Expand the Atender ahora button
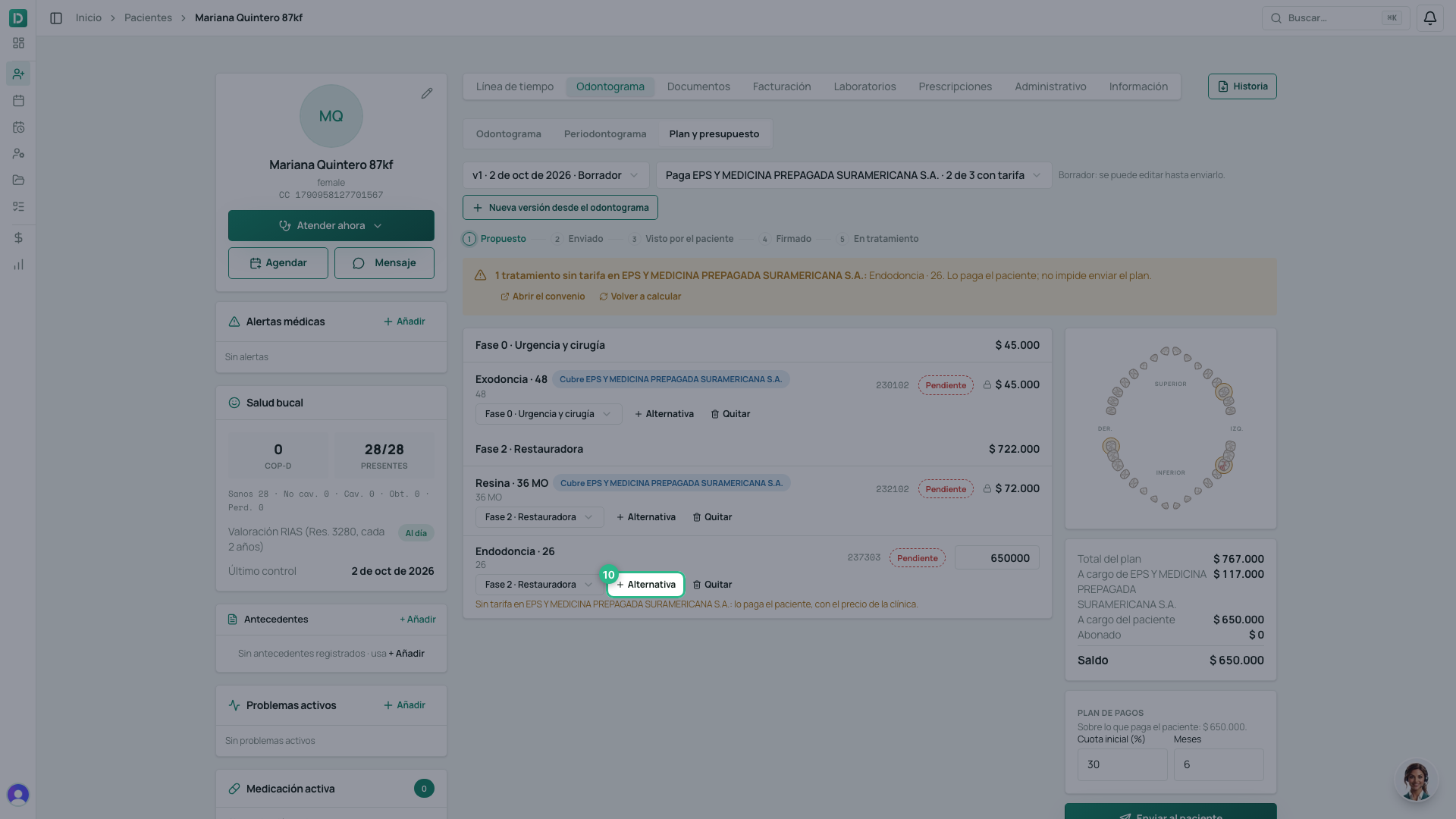 click(331, 225)
